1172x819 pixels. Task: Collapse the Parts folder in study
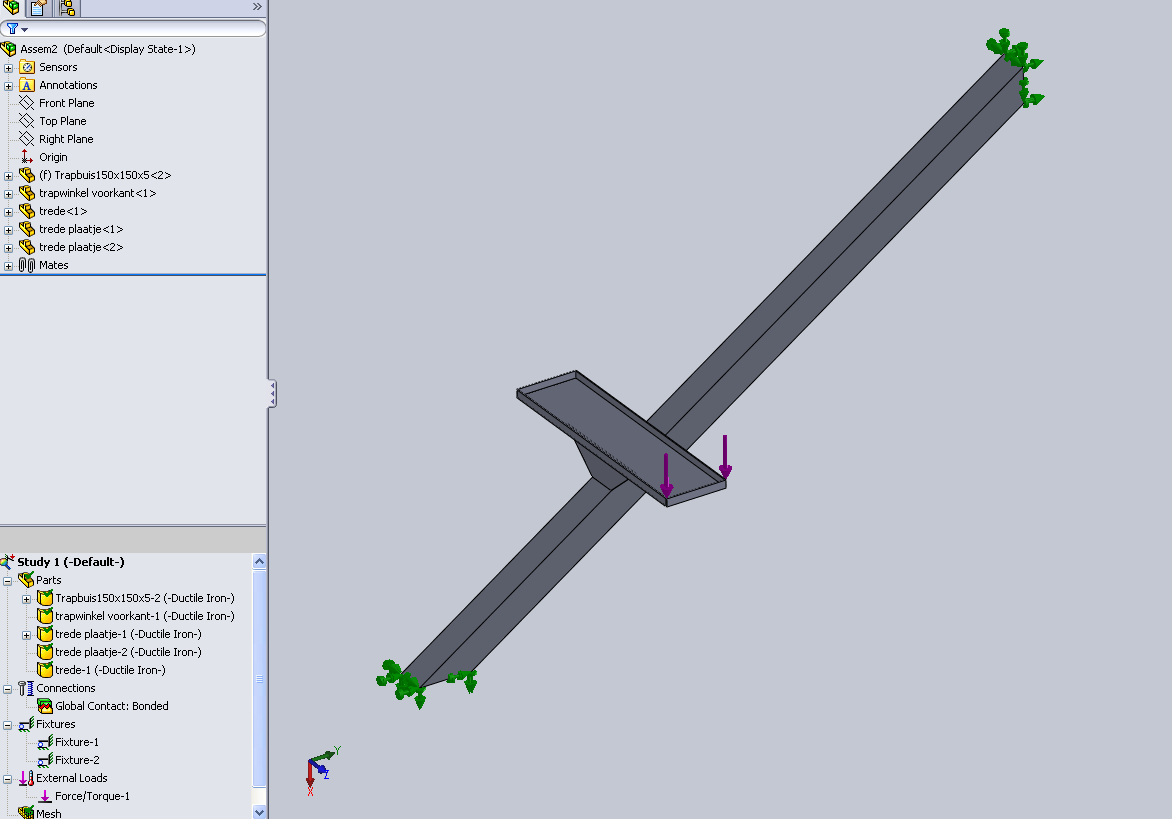(x=9, y=580)
